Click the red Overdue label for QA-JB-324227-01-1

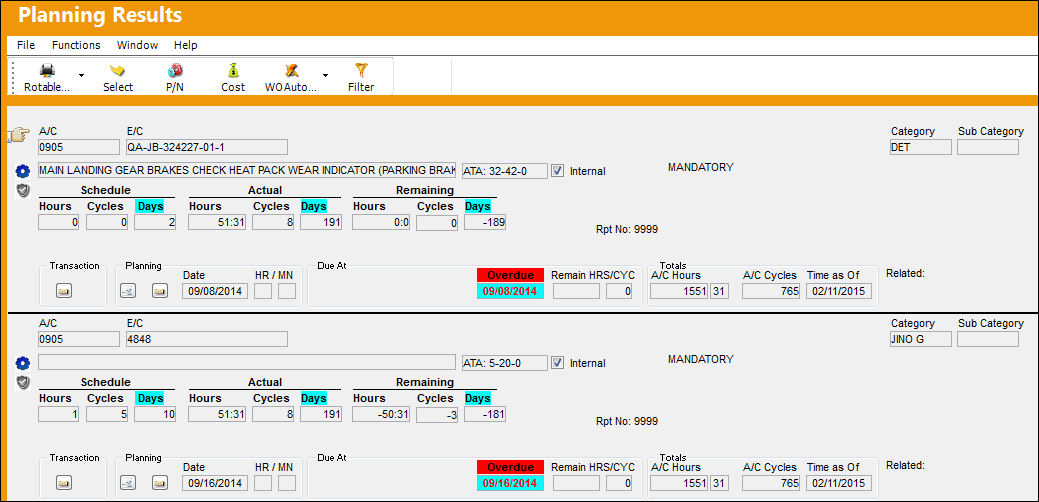click(x=510, y=275)
